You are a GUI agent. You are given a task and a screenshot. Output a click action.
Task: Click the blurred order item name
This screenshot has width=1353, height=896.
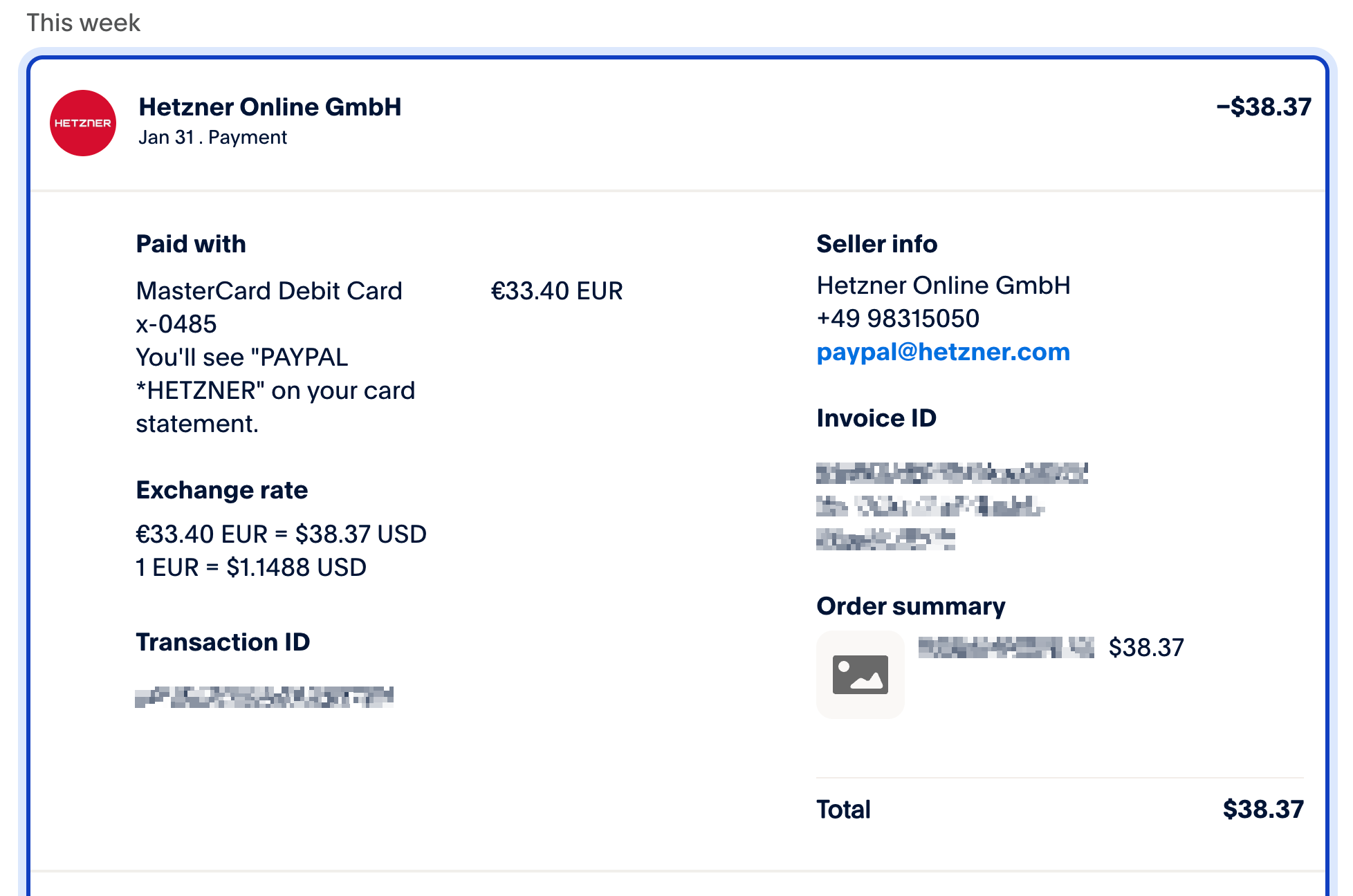pos(1006,648)
